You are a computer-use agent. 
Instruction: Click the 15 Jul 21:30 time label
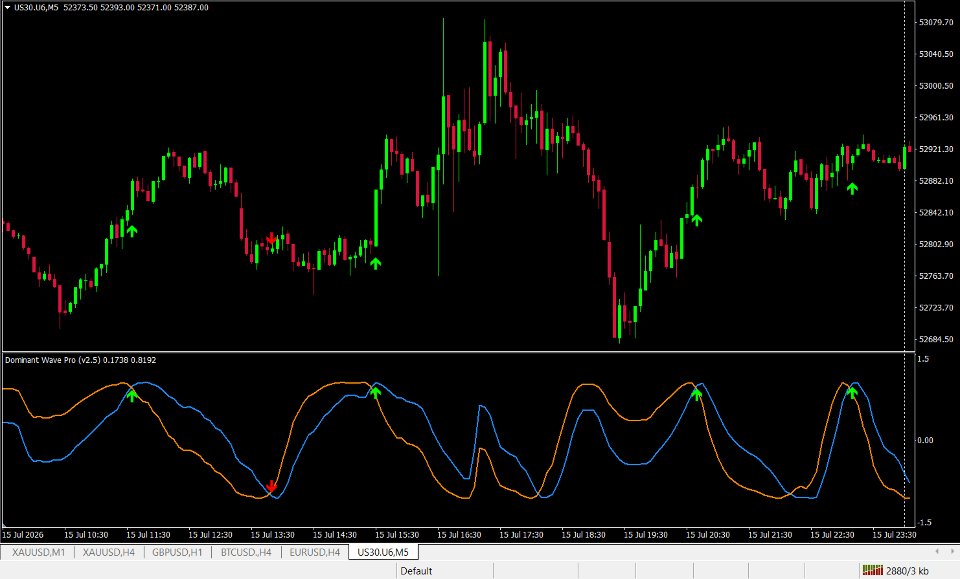pyautogui.click(x=770, y=535)
